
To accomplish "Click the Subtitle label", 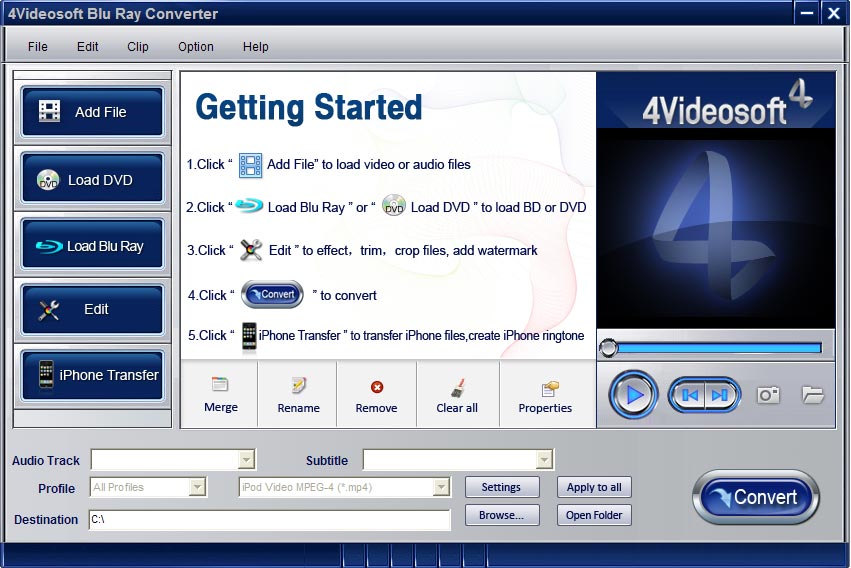I will [x=327, y=461].
